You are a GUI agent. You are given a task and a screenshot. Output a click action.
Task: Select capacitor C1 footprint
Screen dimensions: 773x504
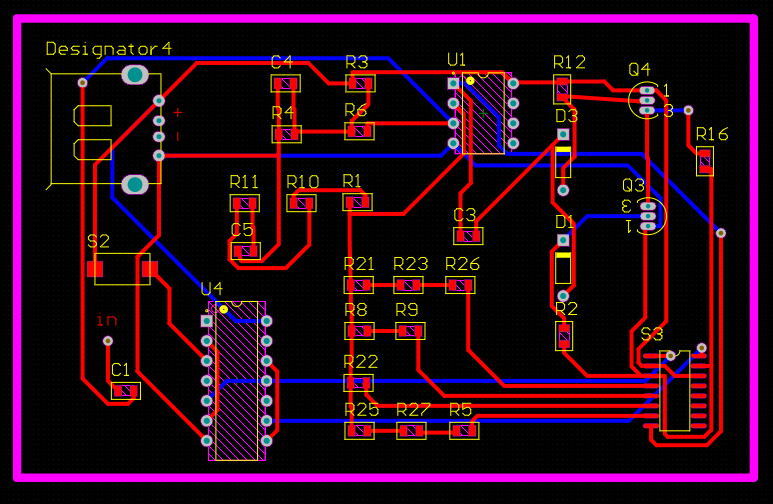tap(126, 391)
